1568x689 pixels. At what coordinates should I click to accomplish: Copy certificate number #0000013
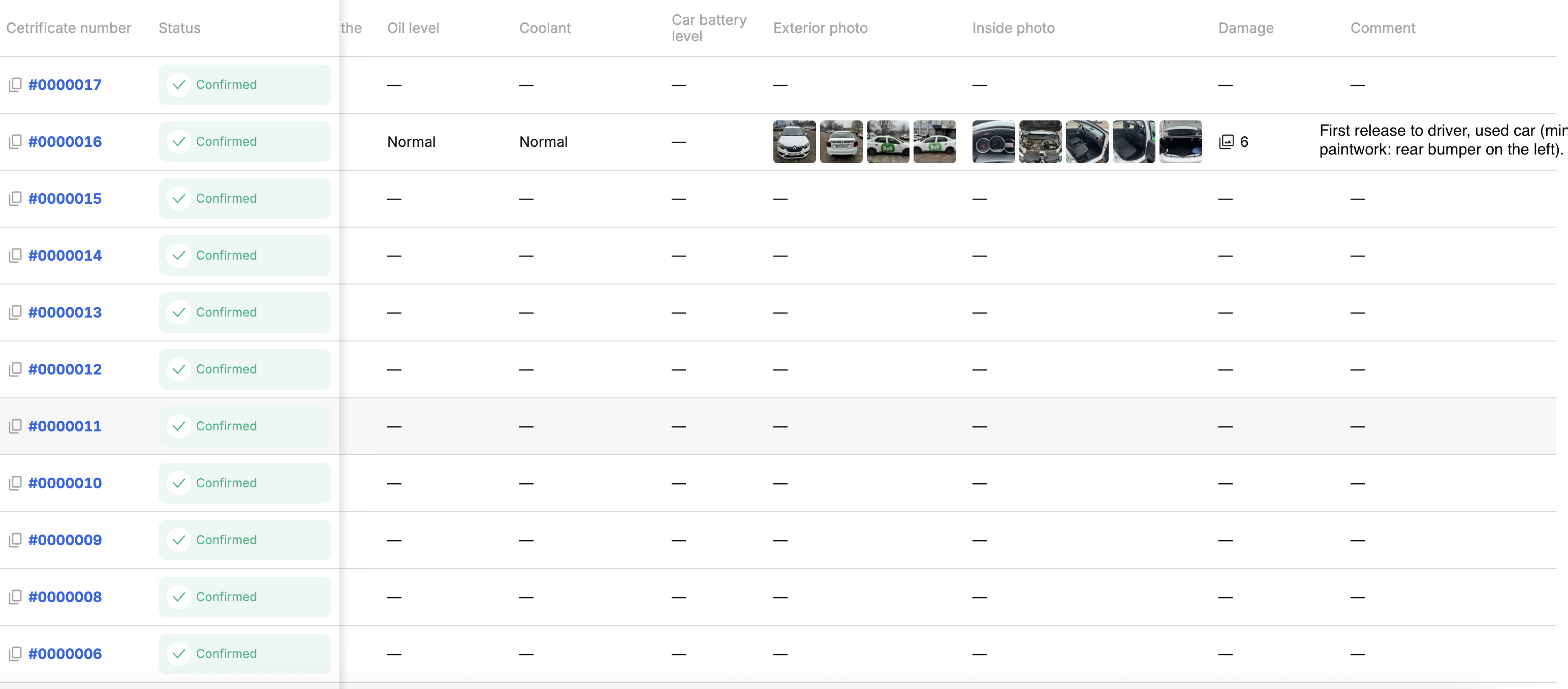(15, 312)
